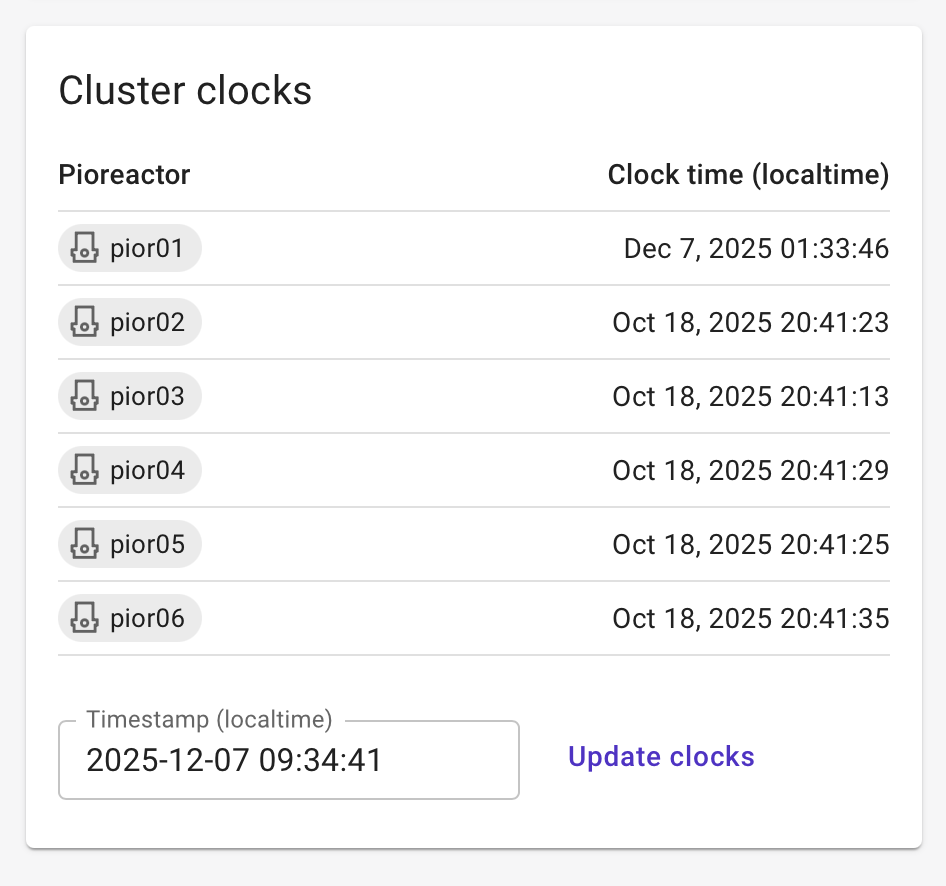Viewport: 946px width, 886px height.
Task: Click the Update clocks button
Action: [x=661, y=757]
